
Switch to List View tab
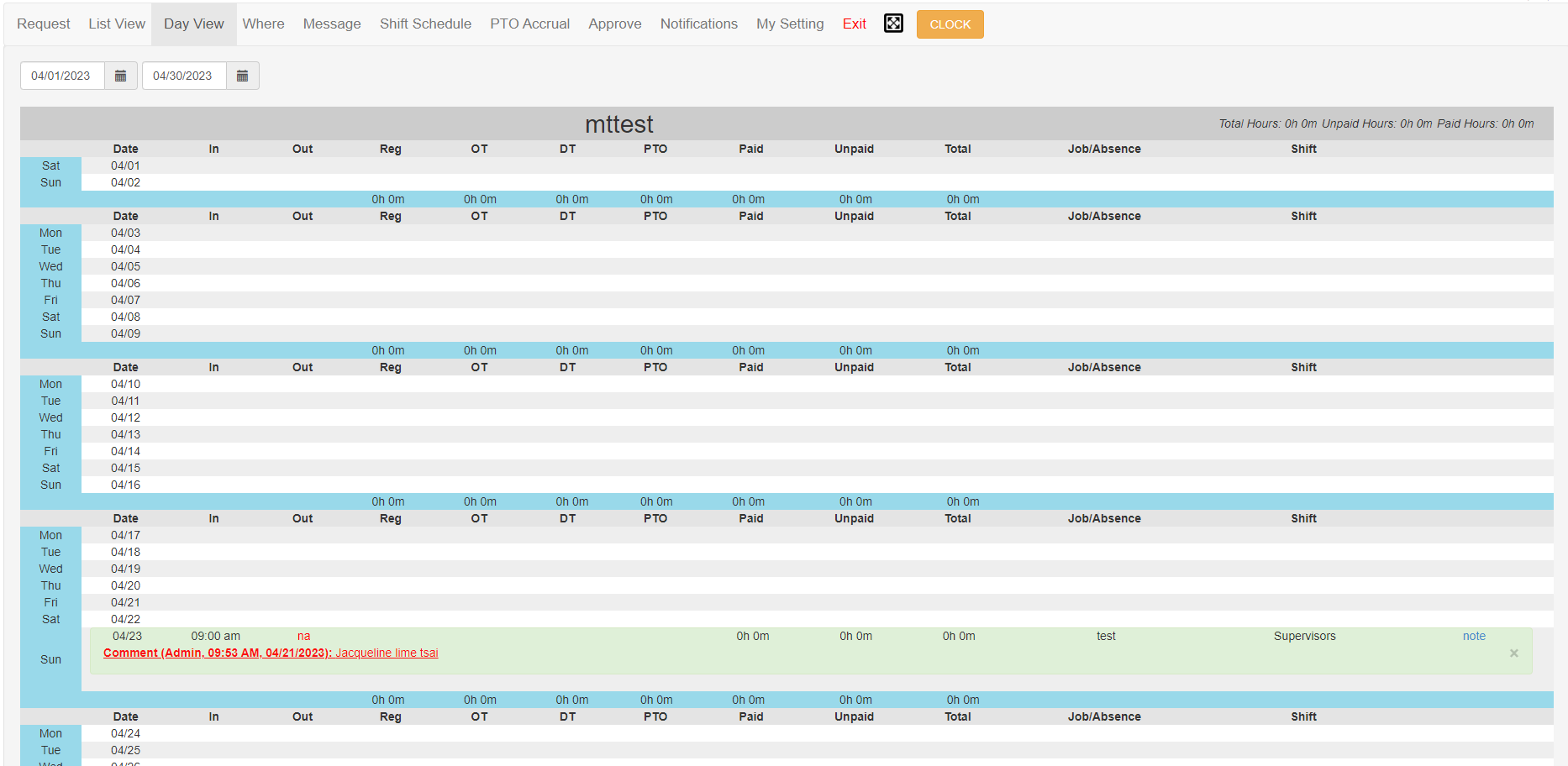[117, 24]
